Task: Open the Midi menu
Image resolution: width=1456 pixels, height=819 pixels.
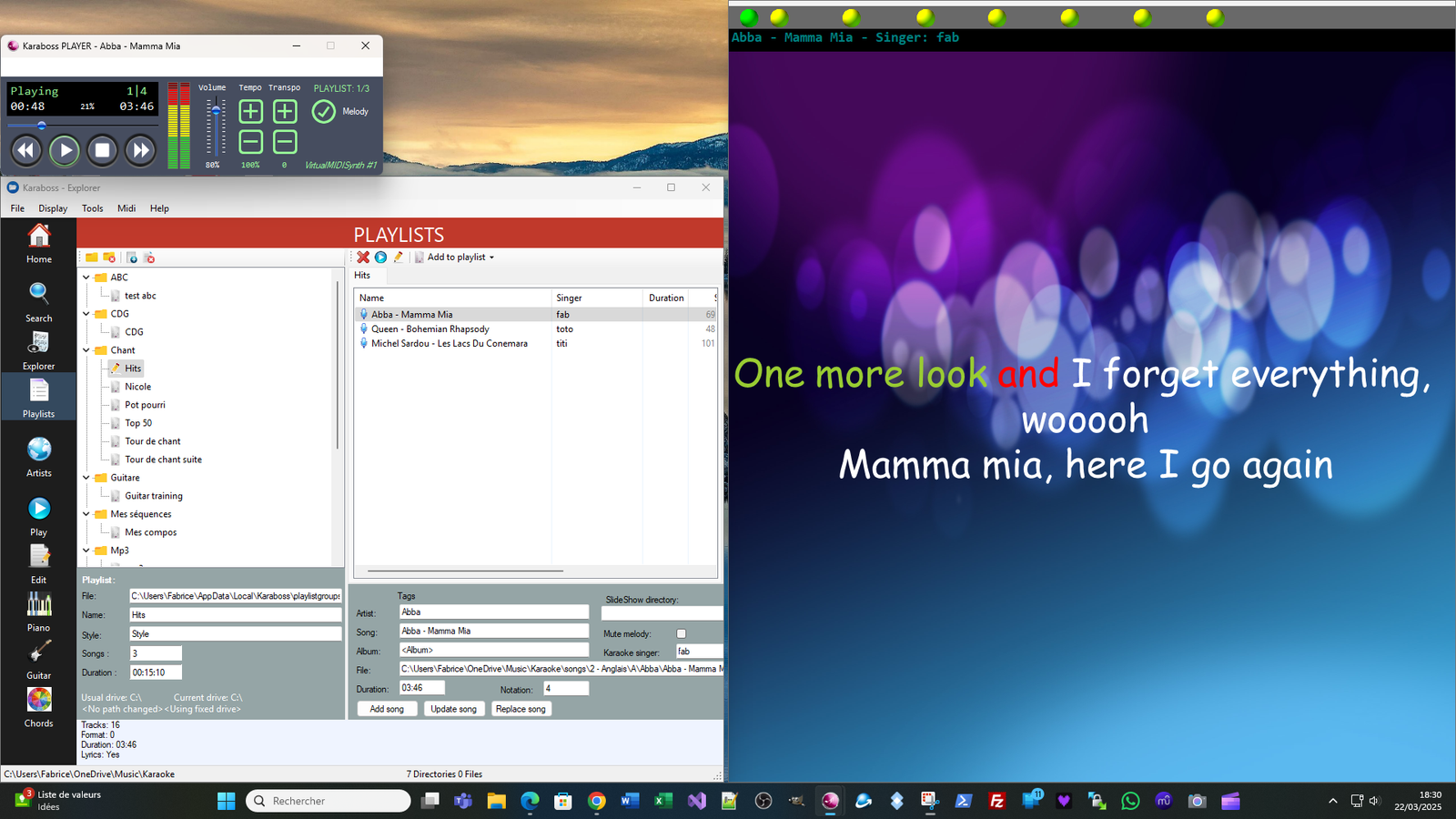Action: click(126, 208)
